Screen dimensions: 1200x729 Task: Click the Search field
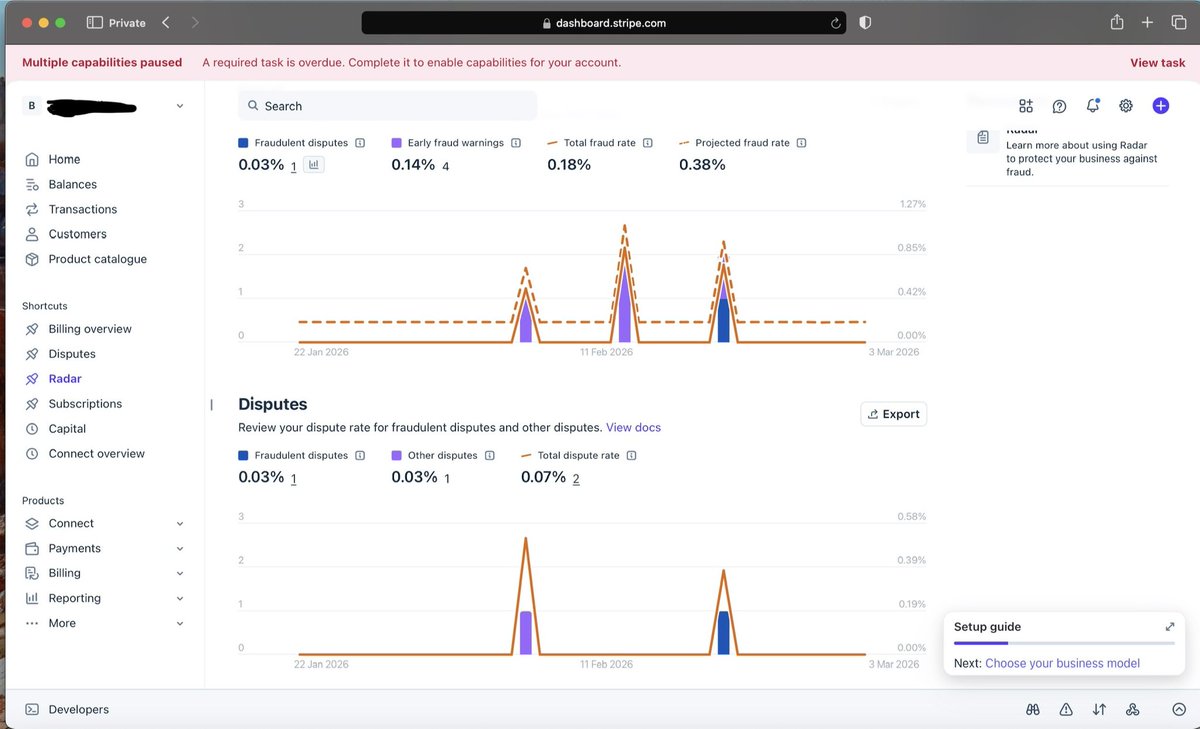pyautogui.click(x=387, y=106)
